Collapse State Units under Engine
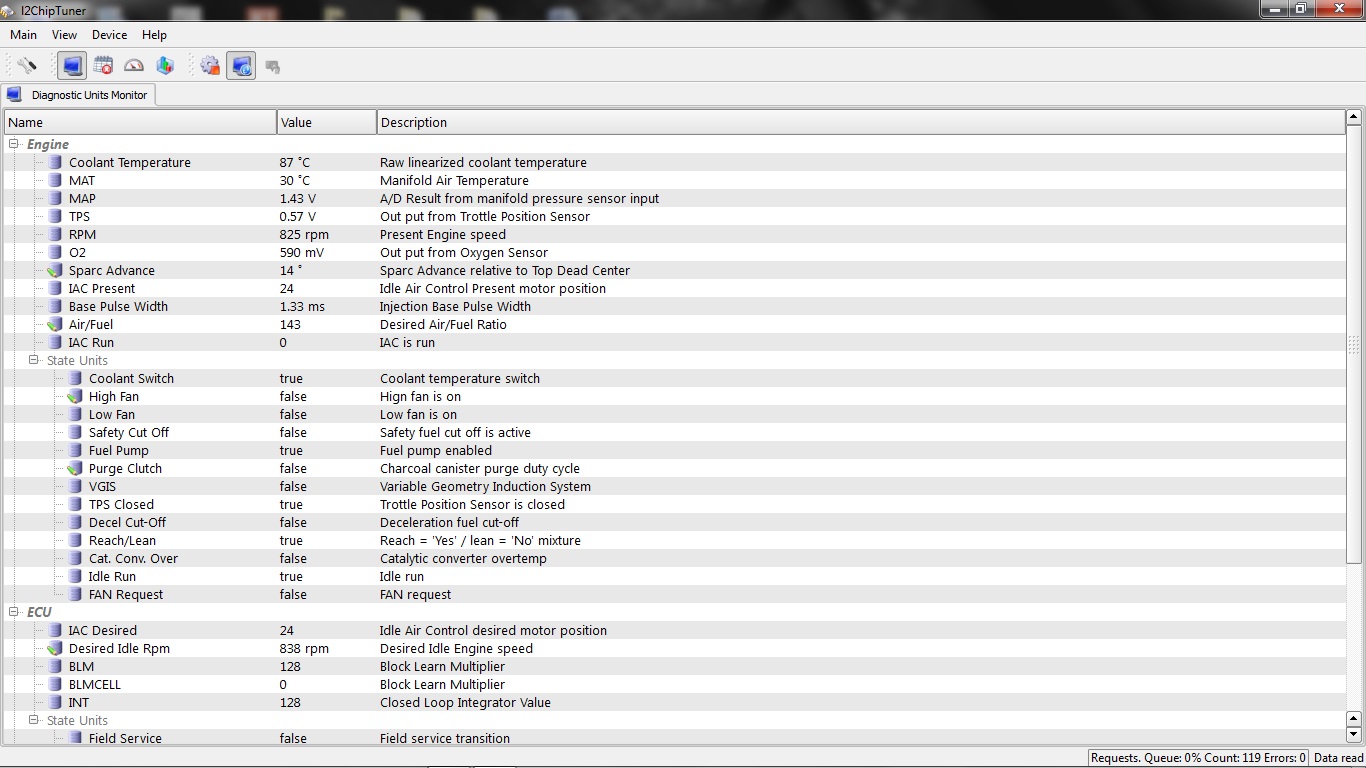 tap(34, 360)
